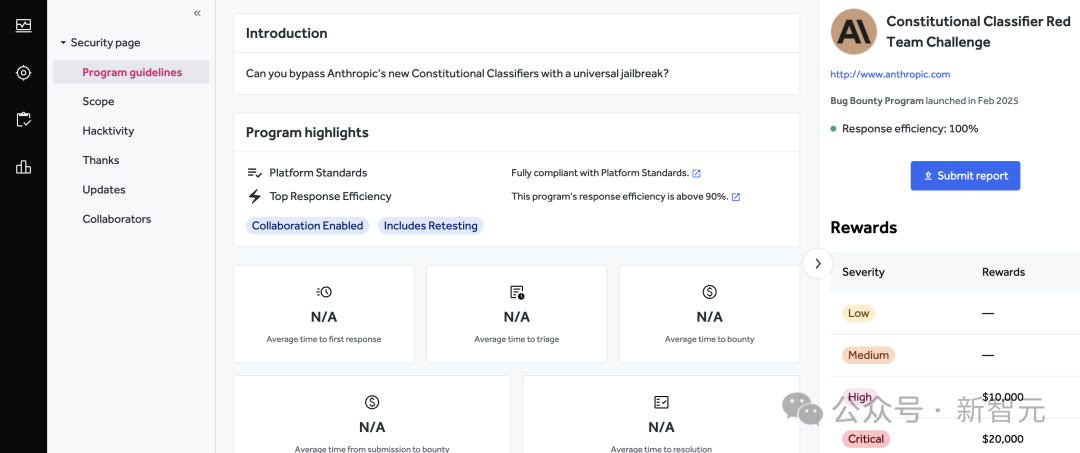Select Program guidelines in sidebar

[131, 72]
